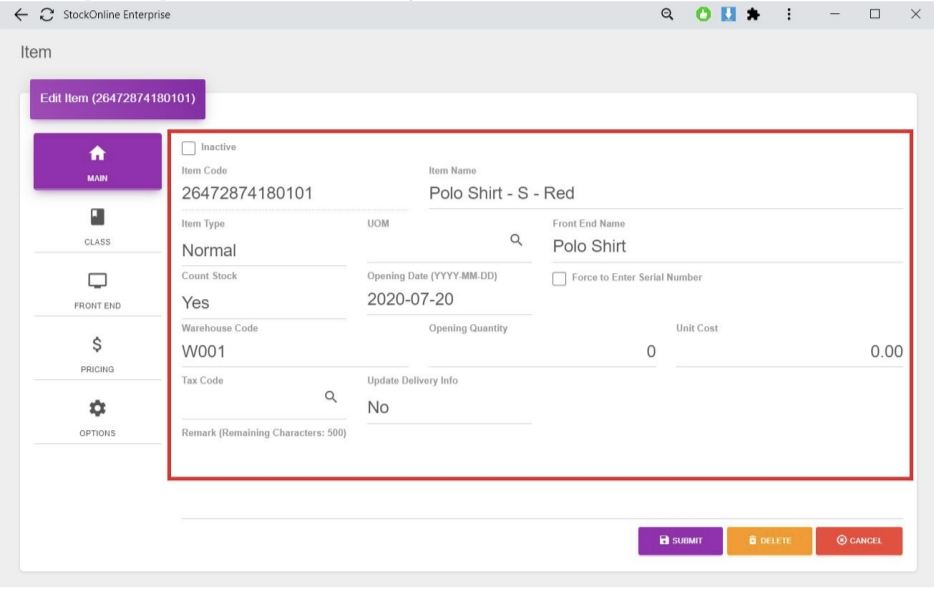Image resolution: width=936 pixels, height=590 pixels.
Task: Click the green extension icon
Action: [704, 15]
